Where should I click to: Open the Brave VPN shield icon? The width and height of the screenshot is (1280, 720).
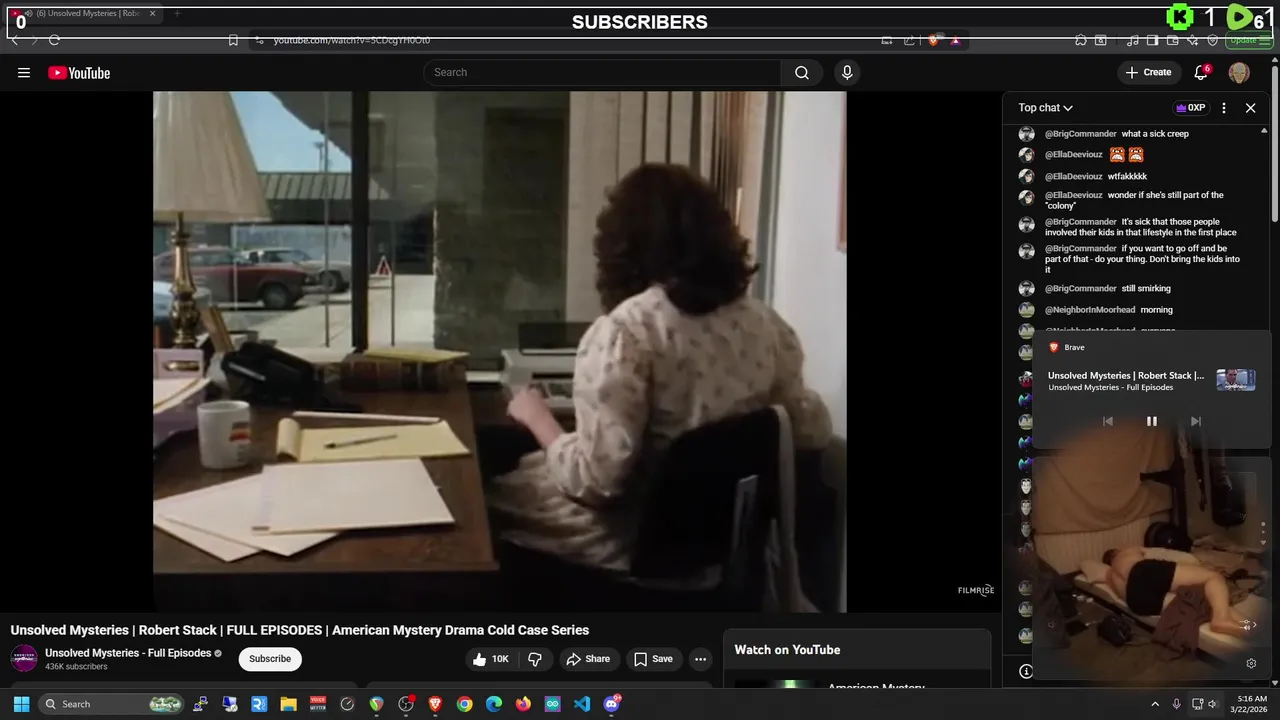click(1212, 40)
